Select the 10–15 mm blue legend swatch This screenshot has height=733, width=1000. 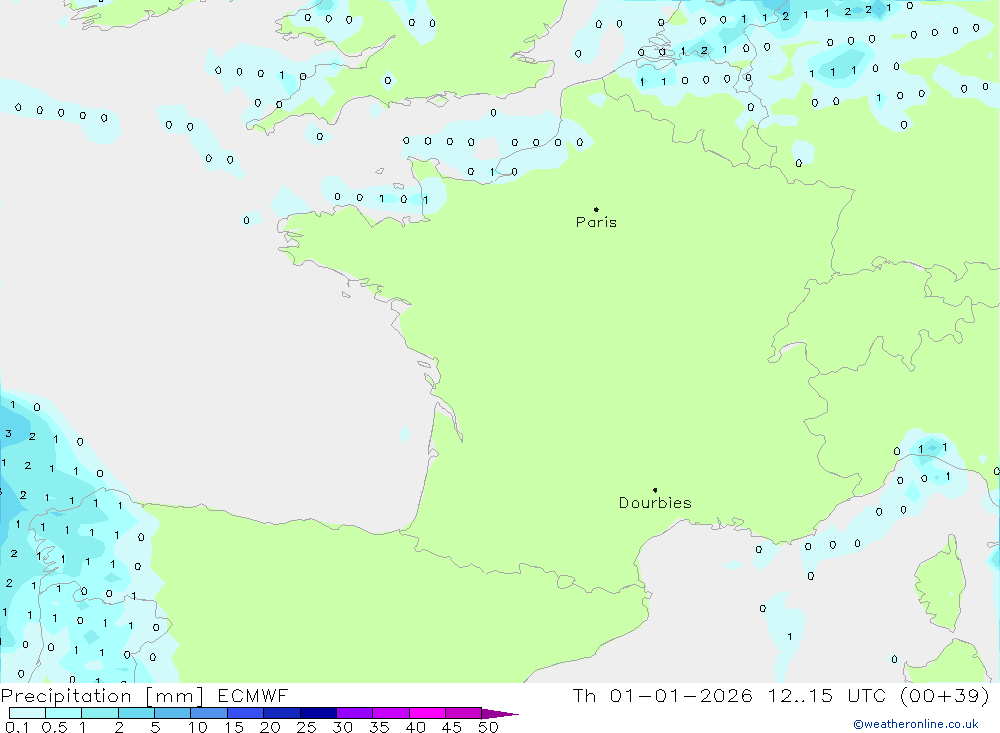tap(209, 713)
